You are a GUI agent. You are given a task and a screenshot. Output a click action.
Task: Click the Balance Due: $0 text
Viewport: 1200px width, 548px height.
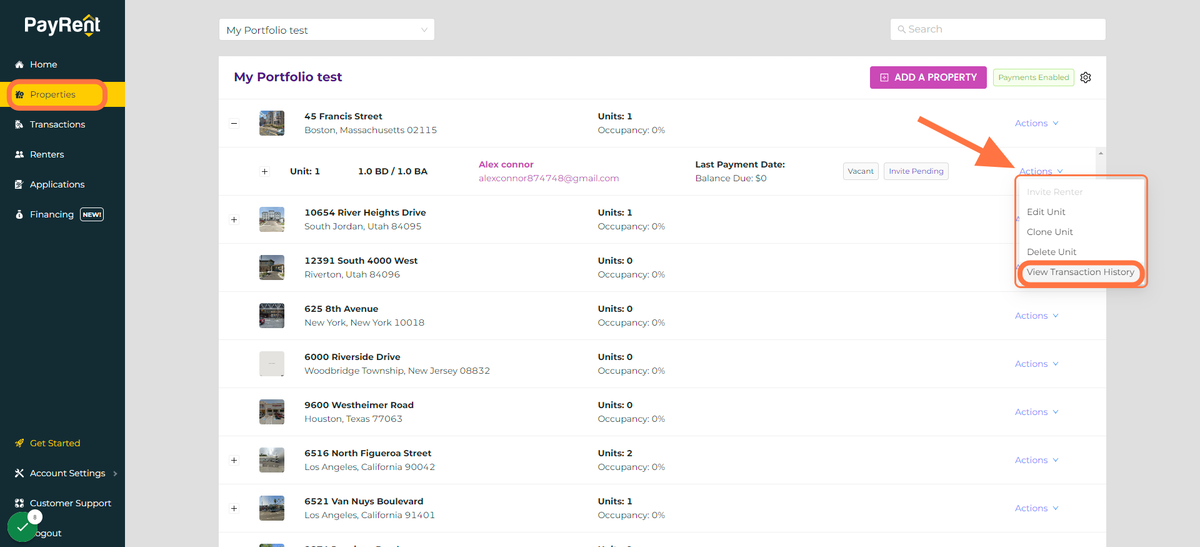pyautogui.click(x=731, y=178)
